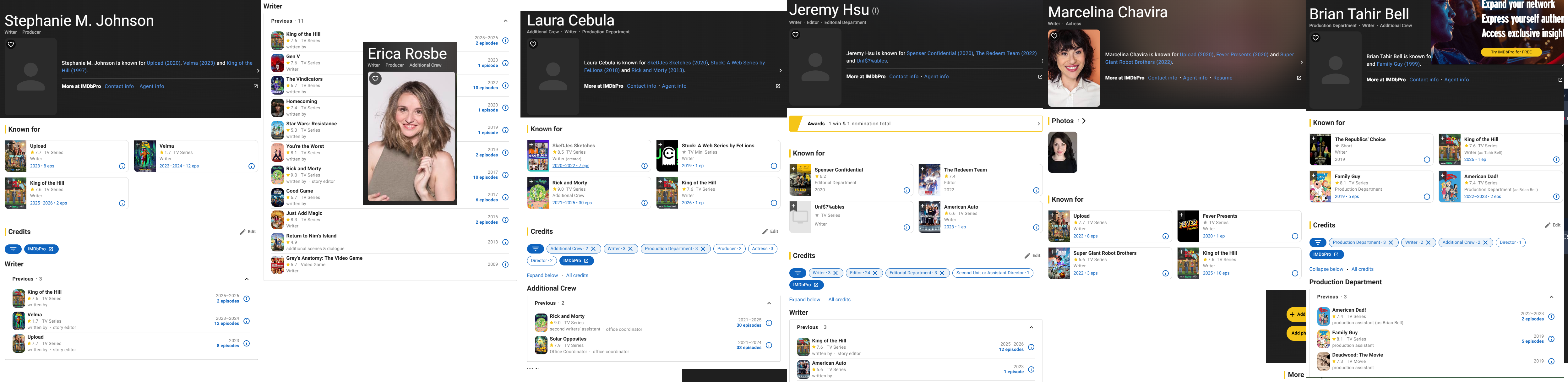
Task: Open Marcelina Chavira's Resume link
Action: coord(1222,78)
